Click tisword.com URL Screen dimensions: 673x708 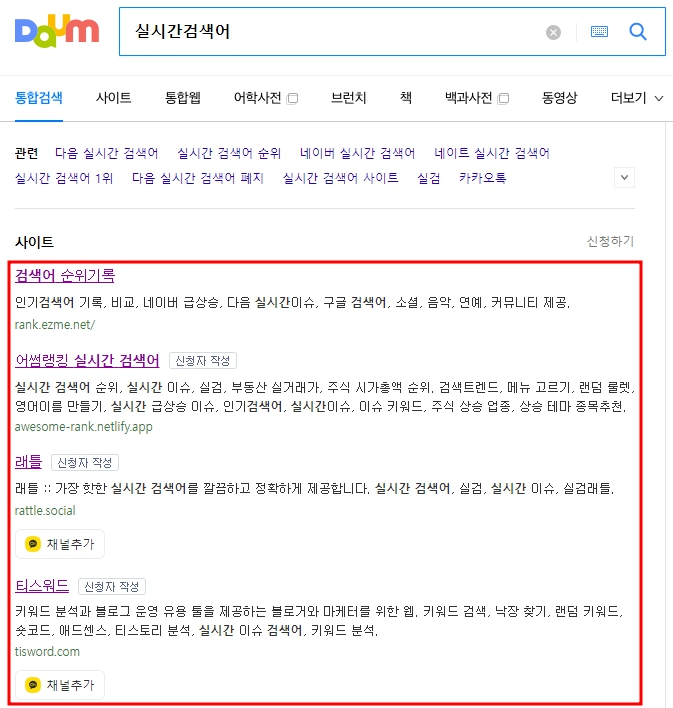point(47,652)
